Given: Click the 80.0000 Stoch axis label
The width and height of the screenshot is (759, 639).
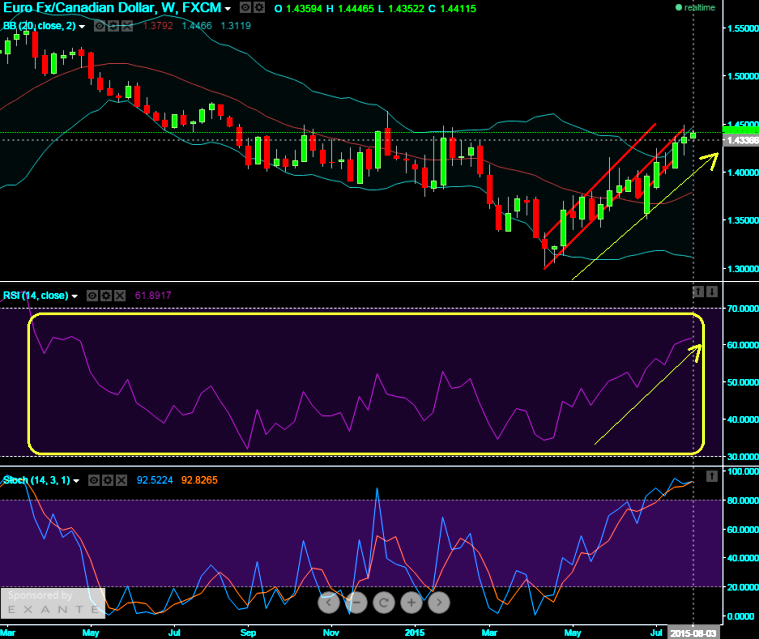Looking at the screenshot, I should coord(743,500).
